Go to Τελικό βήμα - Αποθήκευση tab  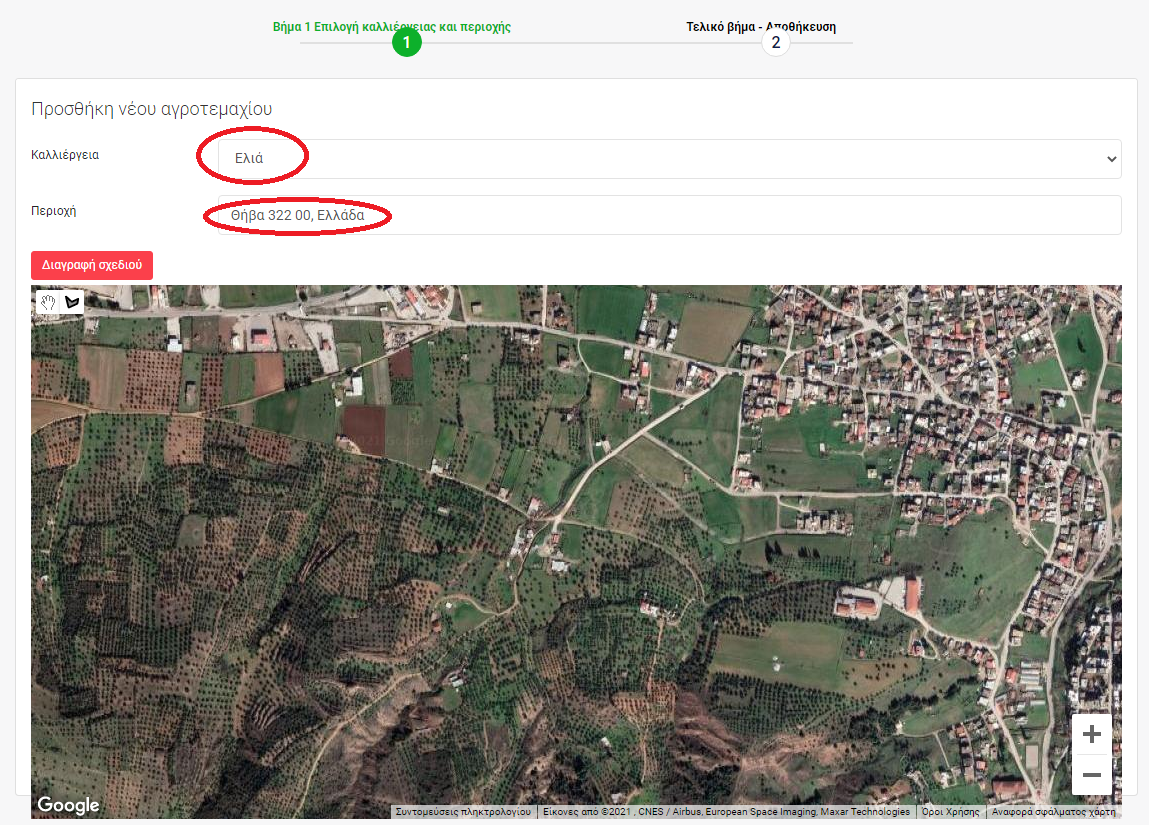[760, 27]
